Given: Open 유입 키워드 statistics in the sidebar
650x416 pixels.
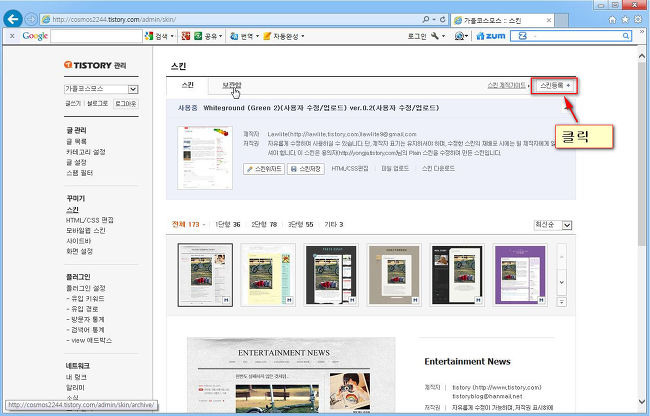Looking at the screenshot, I should 85,298.
